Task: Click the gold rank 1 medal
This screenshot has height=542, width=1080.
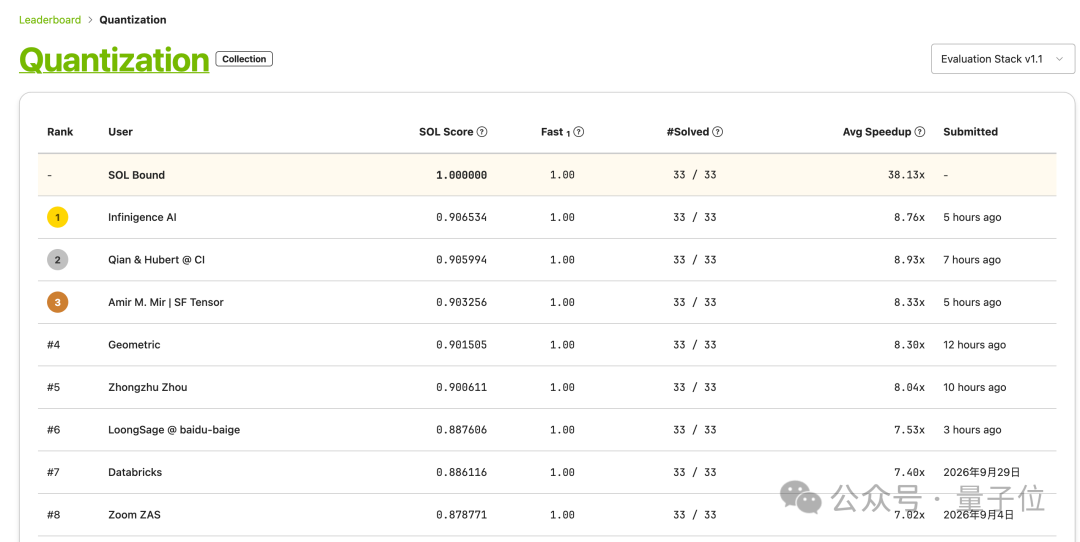Action: pos(57,218)
